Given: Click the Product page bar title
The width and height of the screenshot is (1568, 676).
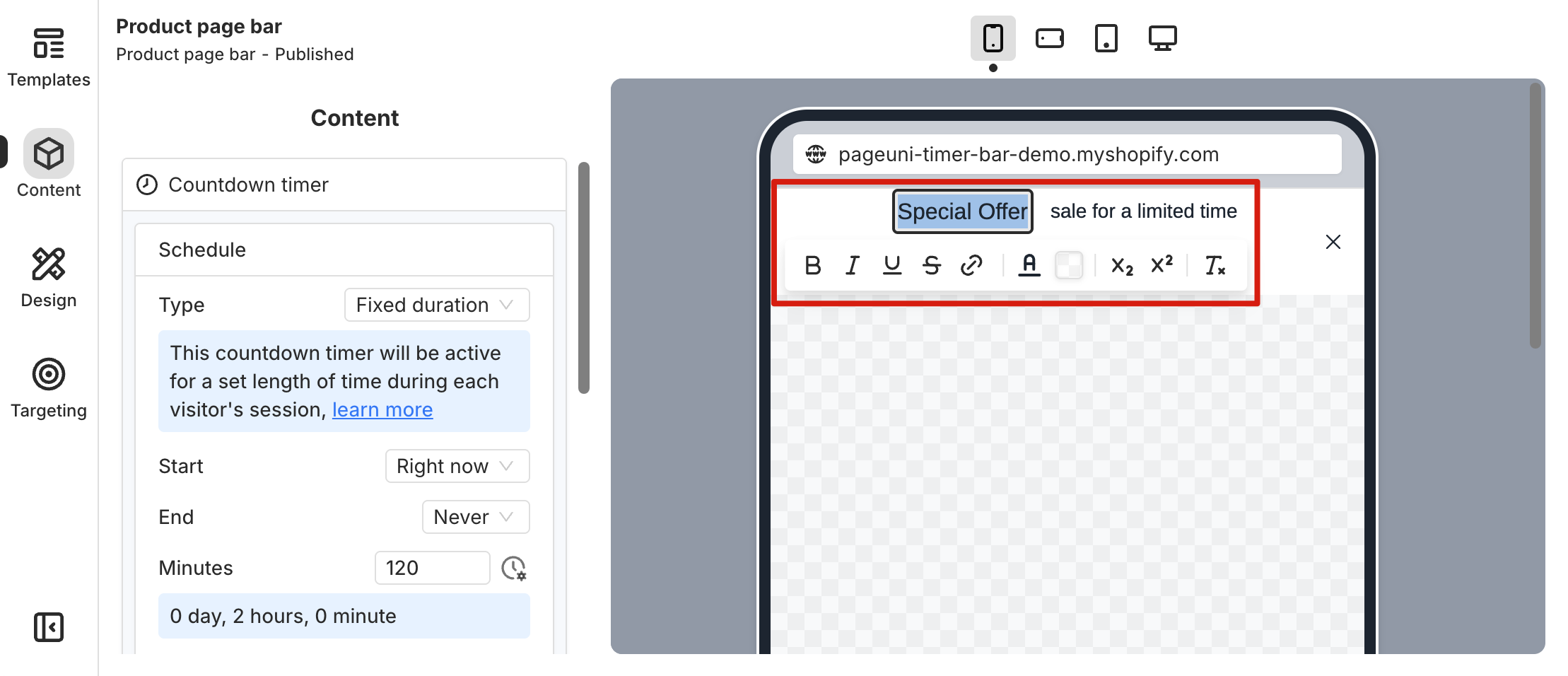Looking at the screenshot, I should coord(199,26).
